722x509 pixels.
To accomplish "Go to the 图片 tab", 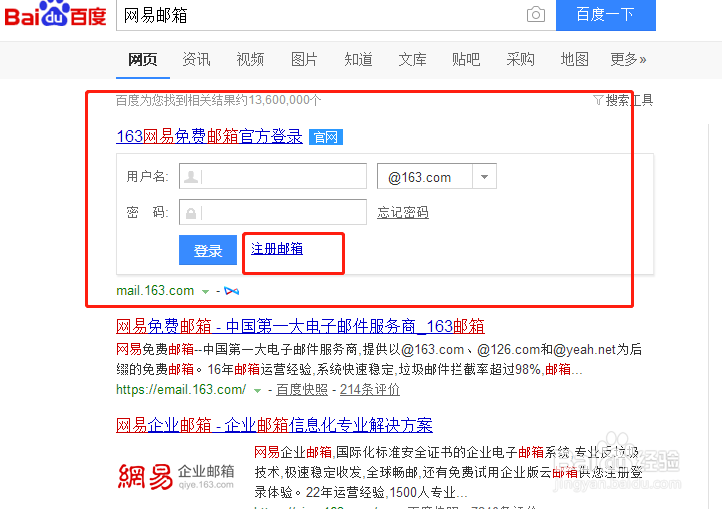I will pos(304,59).
